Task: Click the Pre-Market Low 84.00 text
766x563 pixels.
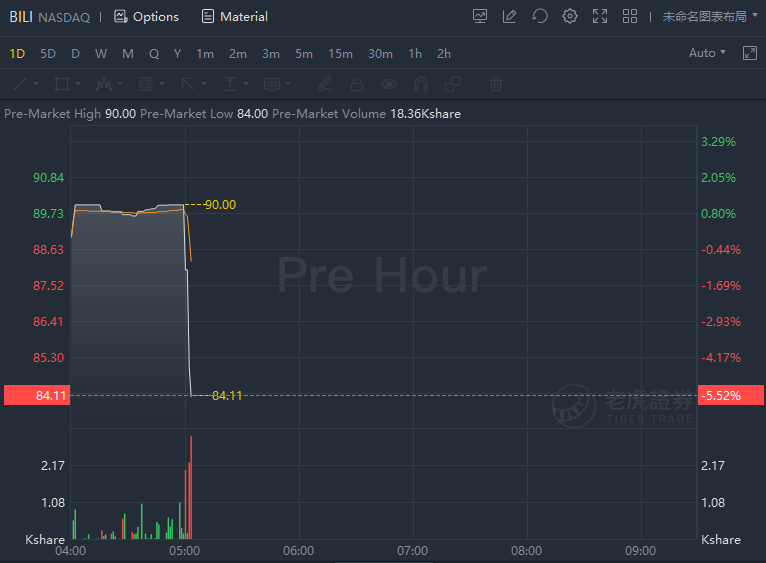Action: [204, 114]
